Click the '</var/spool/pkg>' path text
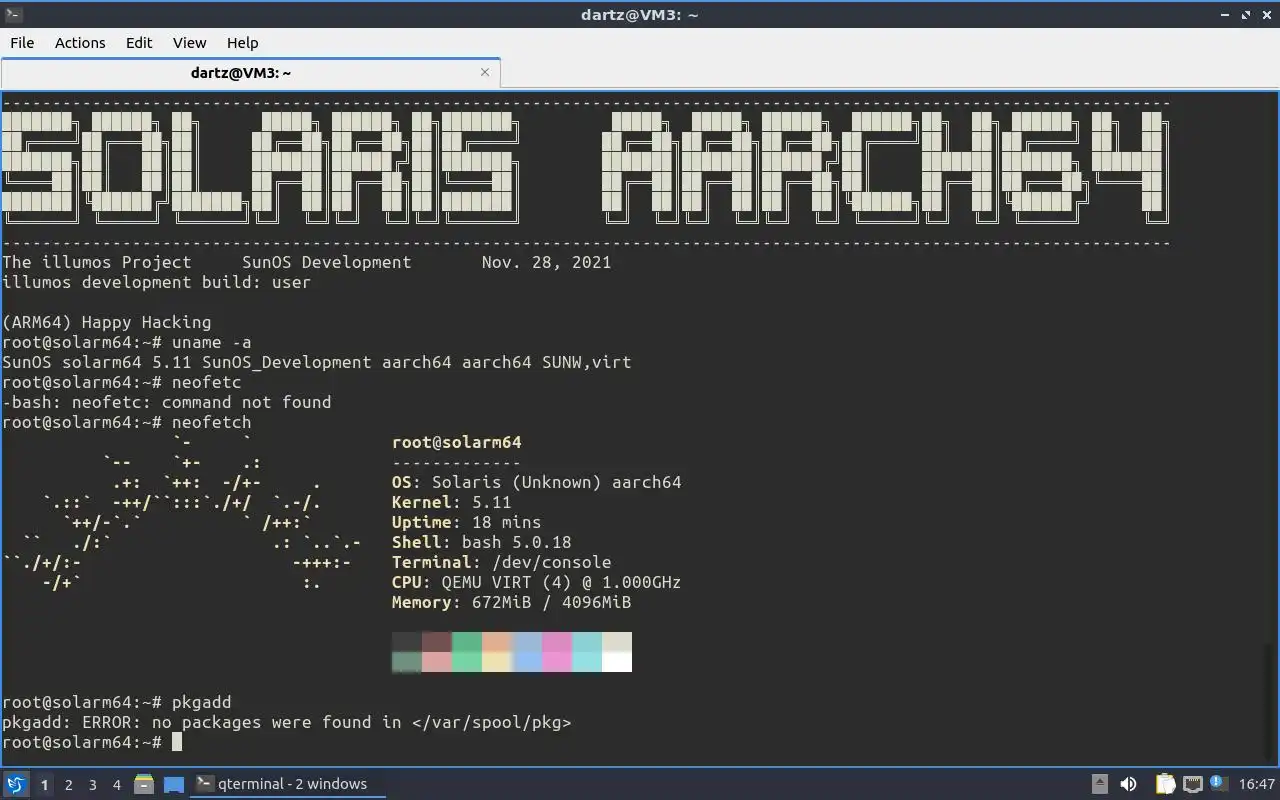This screenshot has height=800, width=1280. click(x=491, y=722)
